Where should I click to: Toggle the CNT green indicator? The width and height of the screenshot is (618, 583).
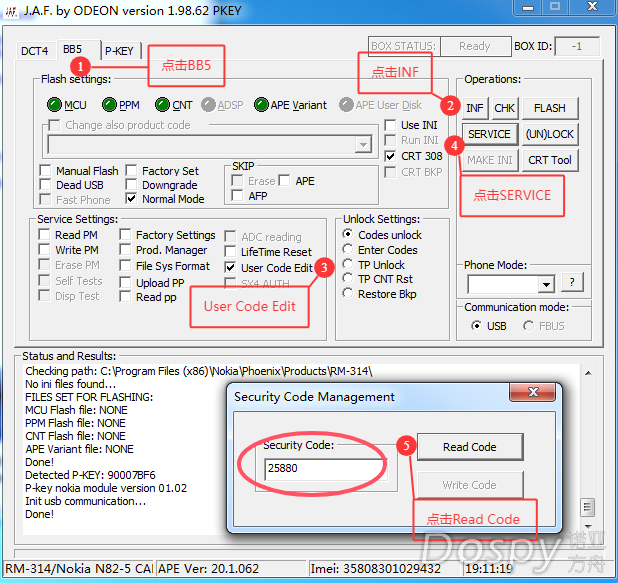pos(162,105)
